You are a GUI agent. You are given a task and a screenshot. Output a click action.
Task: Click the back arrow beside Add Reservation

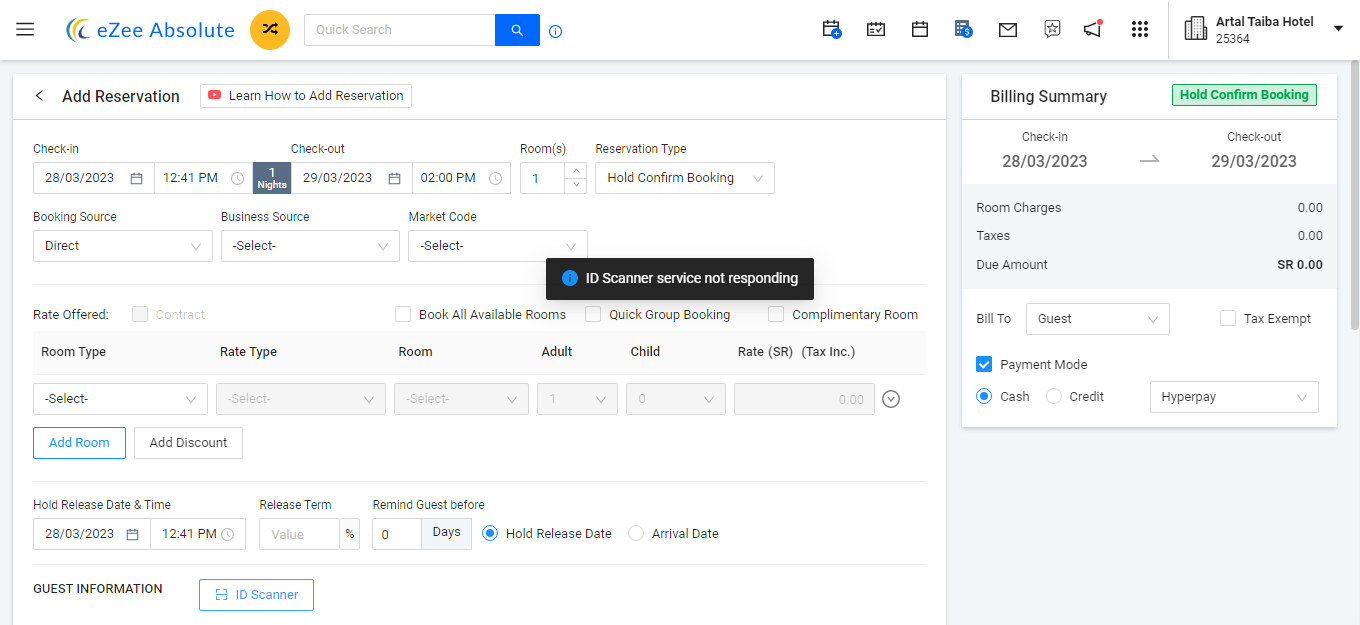coord(40,96)
